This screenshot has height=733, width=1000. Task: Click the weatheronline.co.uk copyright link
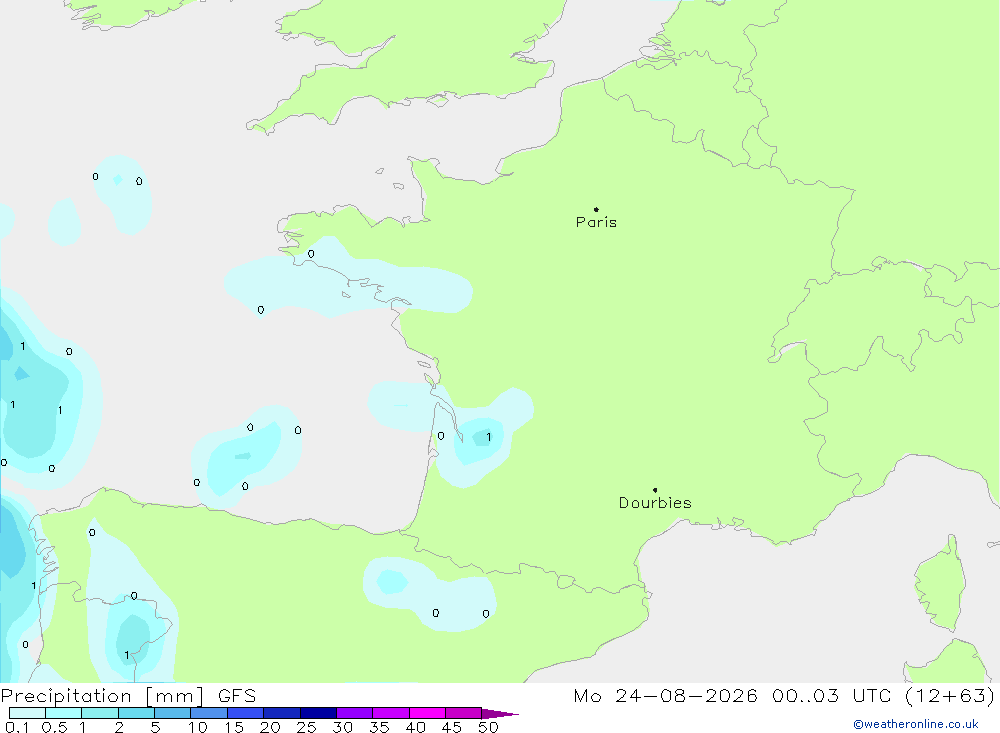(x=916, y=724)
